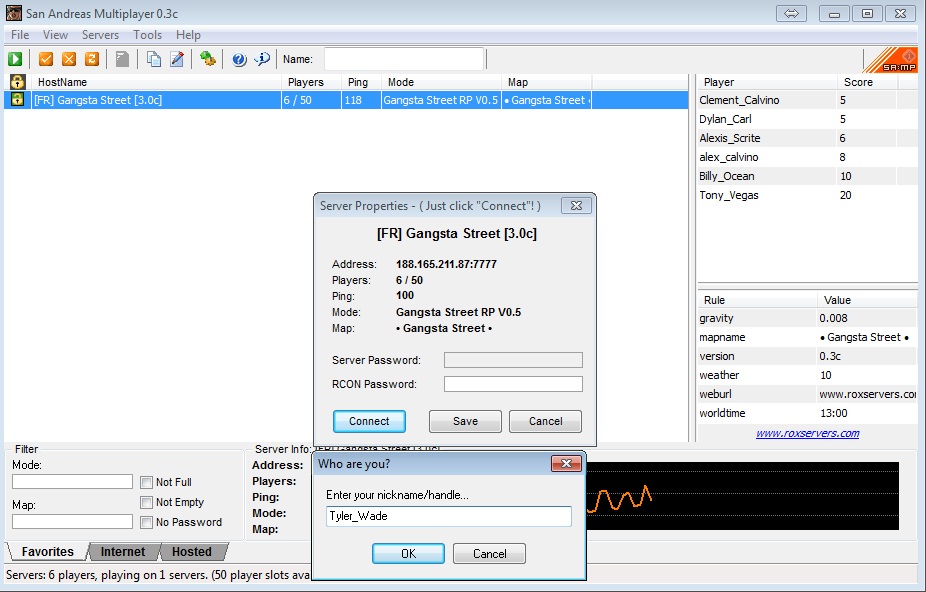Select player Billy_Ocean in the list
The width and height of the screenshot is (926, 592).
pyautogui.click(x=807, y=175)
